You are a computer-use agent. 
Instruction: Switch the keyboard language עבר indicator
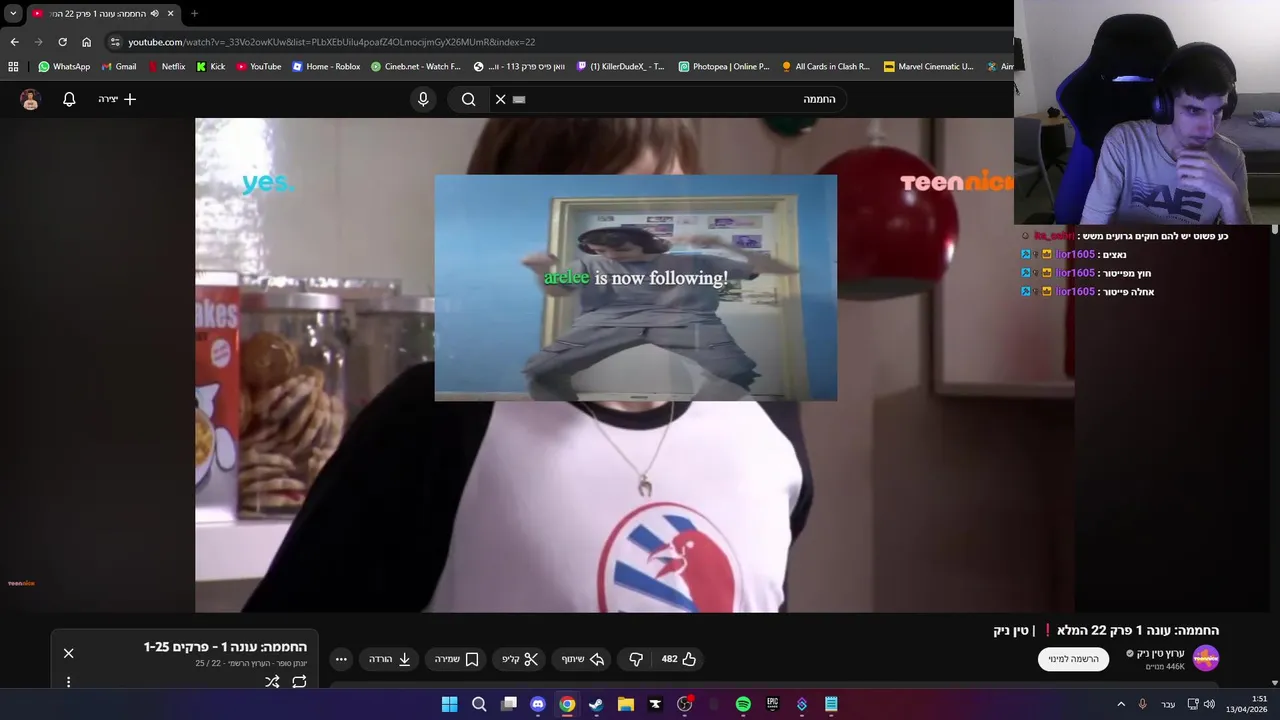tap(1168, 704)
